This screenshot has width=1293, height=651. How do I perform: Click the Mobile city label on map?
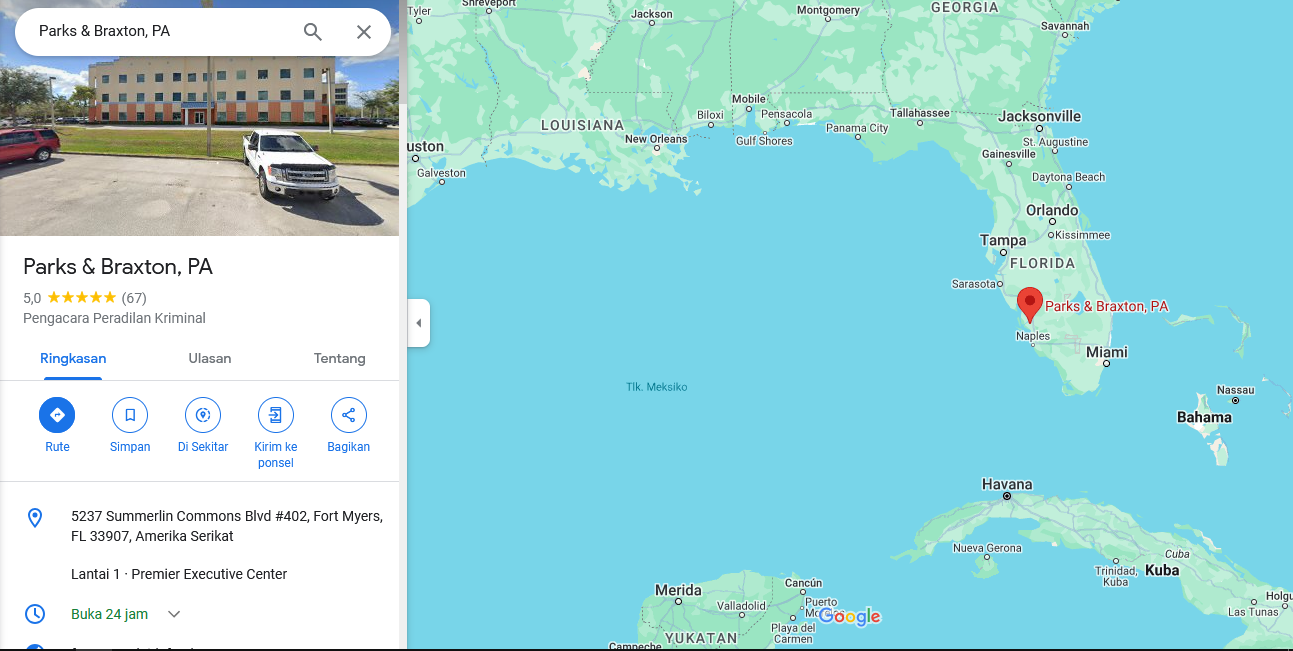coord(749,99)
